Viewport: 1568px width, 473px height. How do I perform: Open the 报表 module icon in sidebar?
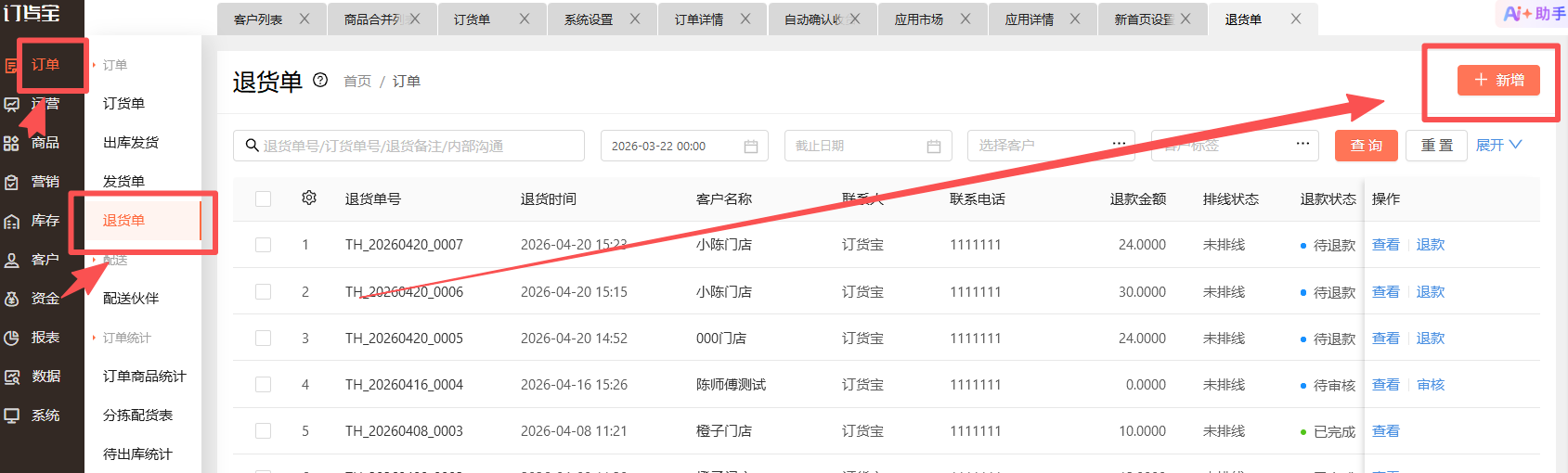click(x=11, y=338)
